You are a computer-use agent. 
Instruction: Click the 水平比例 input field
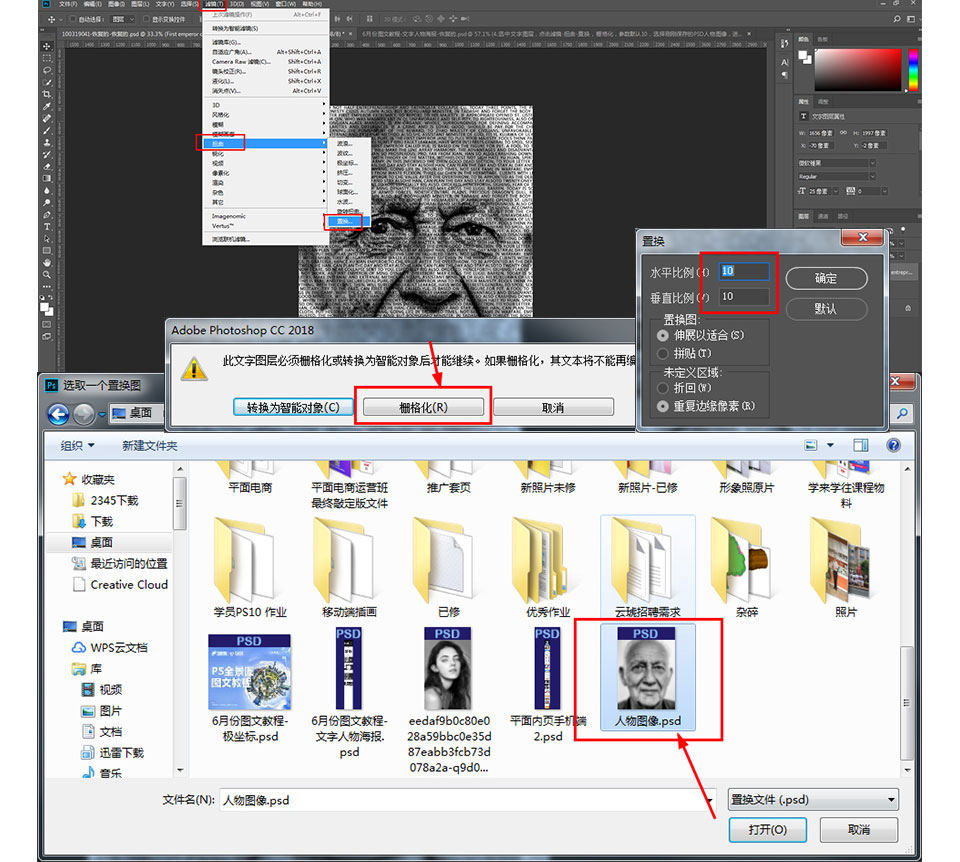[x=744, y=271]
